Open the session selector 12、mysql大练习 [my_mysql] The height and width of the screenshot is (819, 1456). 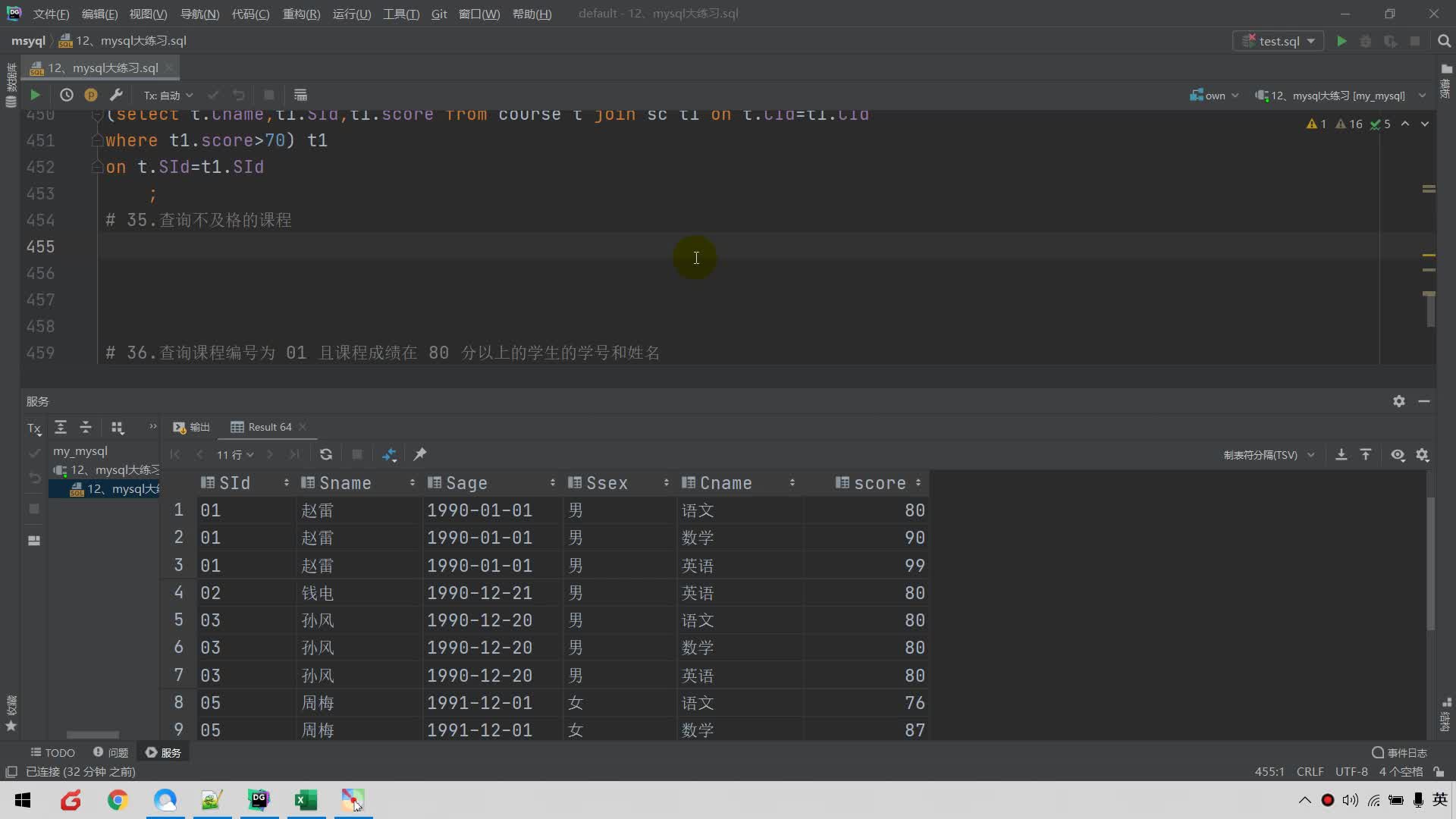coord(1340,96)
